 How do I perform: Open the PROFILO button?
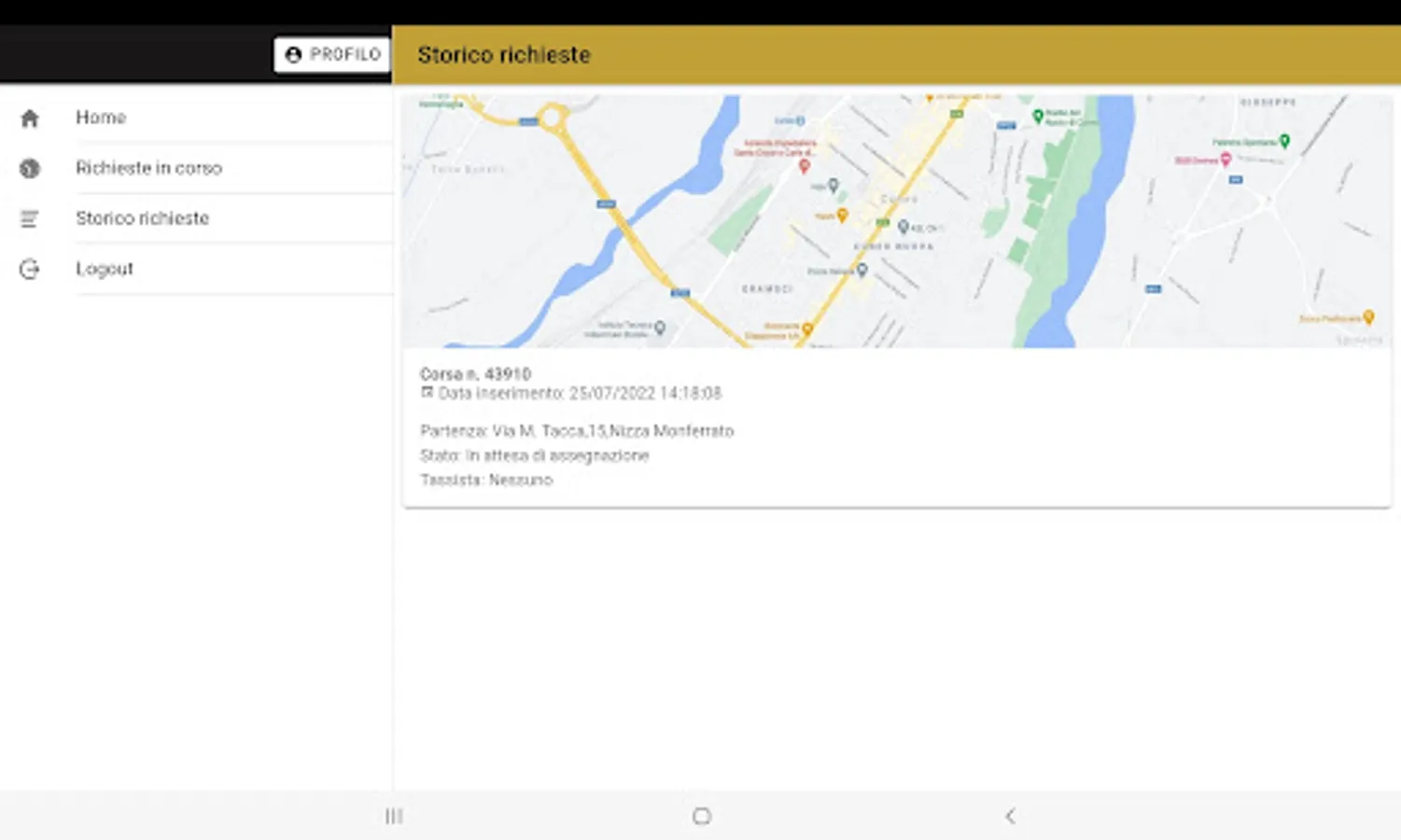331,55
